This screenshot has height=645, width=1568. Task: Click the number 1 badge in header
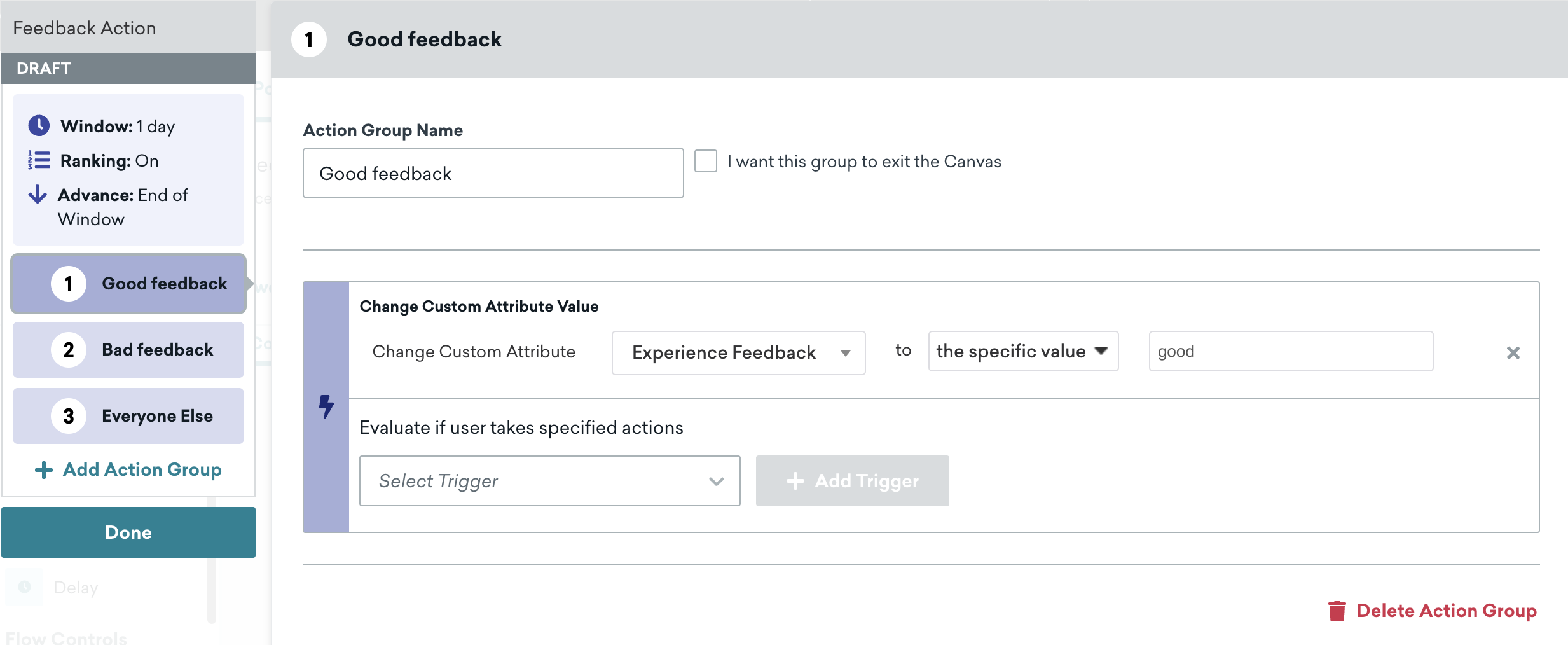point(309,39)
